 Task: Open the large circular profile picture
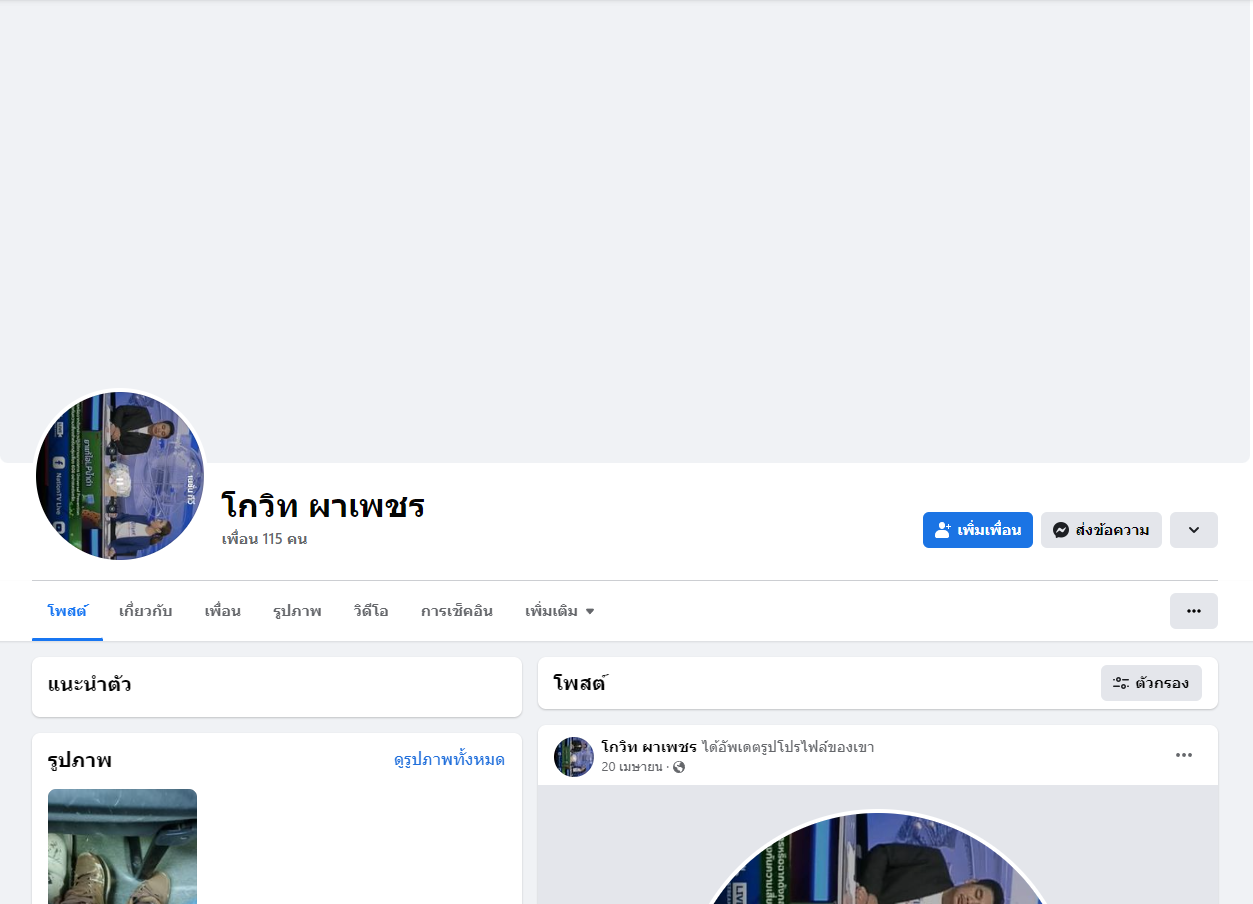[120, 476]
